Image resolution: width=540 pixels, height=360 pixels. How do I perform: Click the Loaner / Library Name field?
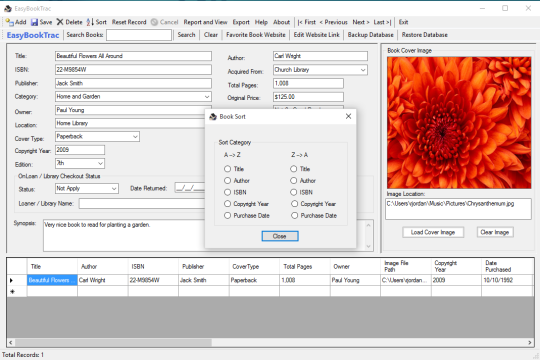click(142, 204)
